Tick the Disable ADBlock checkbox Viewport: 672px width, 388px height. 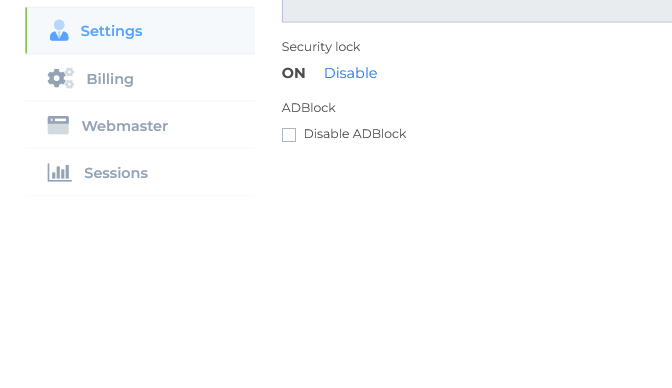click(x=289, y=135)
